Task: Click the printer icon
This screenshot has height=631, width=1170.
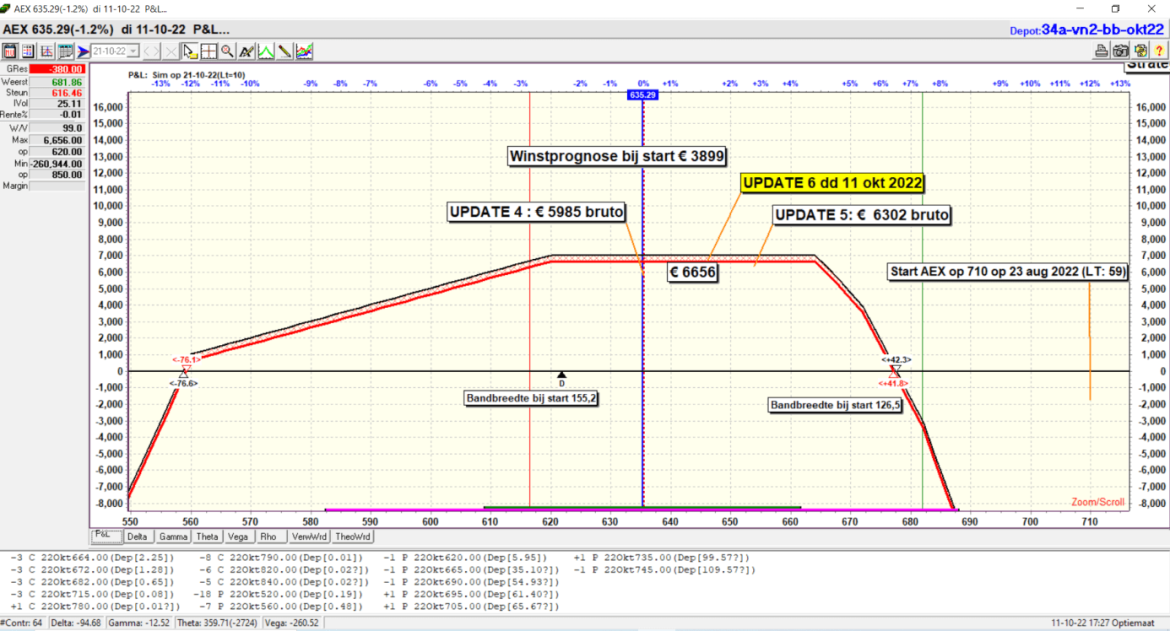Action: click(x=1101, y=51)
